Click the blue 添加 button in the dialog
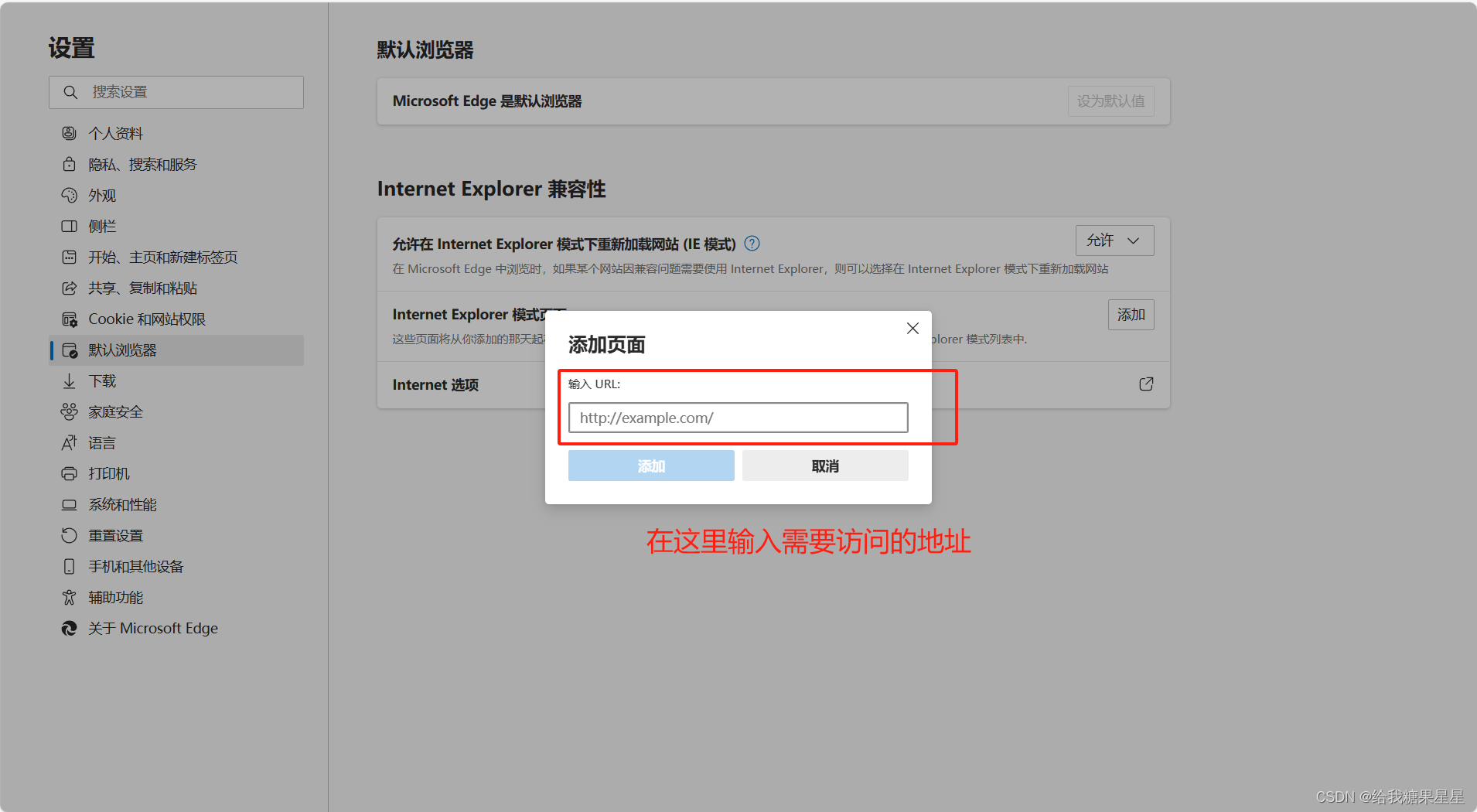Image resolution: width=1477 pixels, height=812 pixels. click(x=651, y=466)
